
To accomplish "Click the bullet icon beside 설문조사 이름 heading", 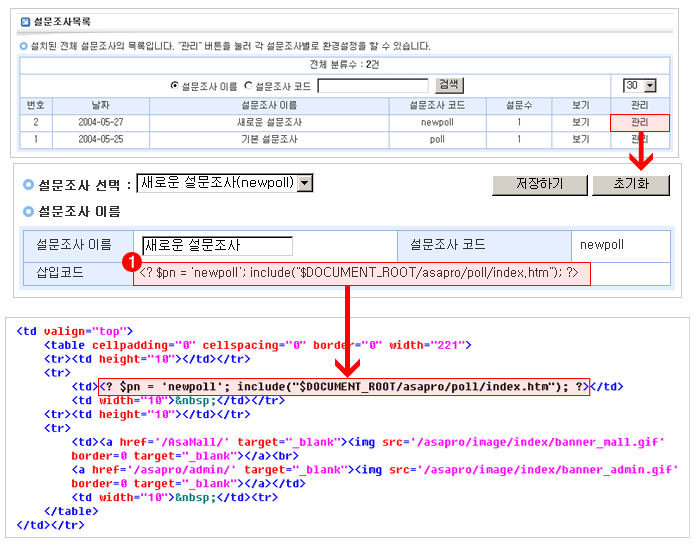I will [x=27, y=212].
